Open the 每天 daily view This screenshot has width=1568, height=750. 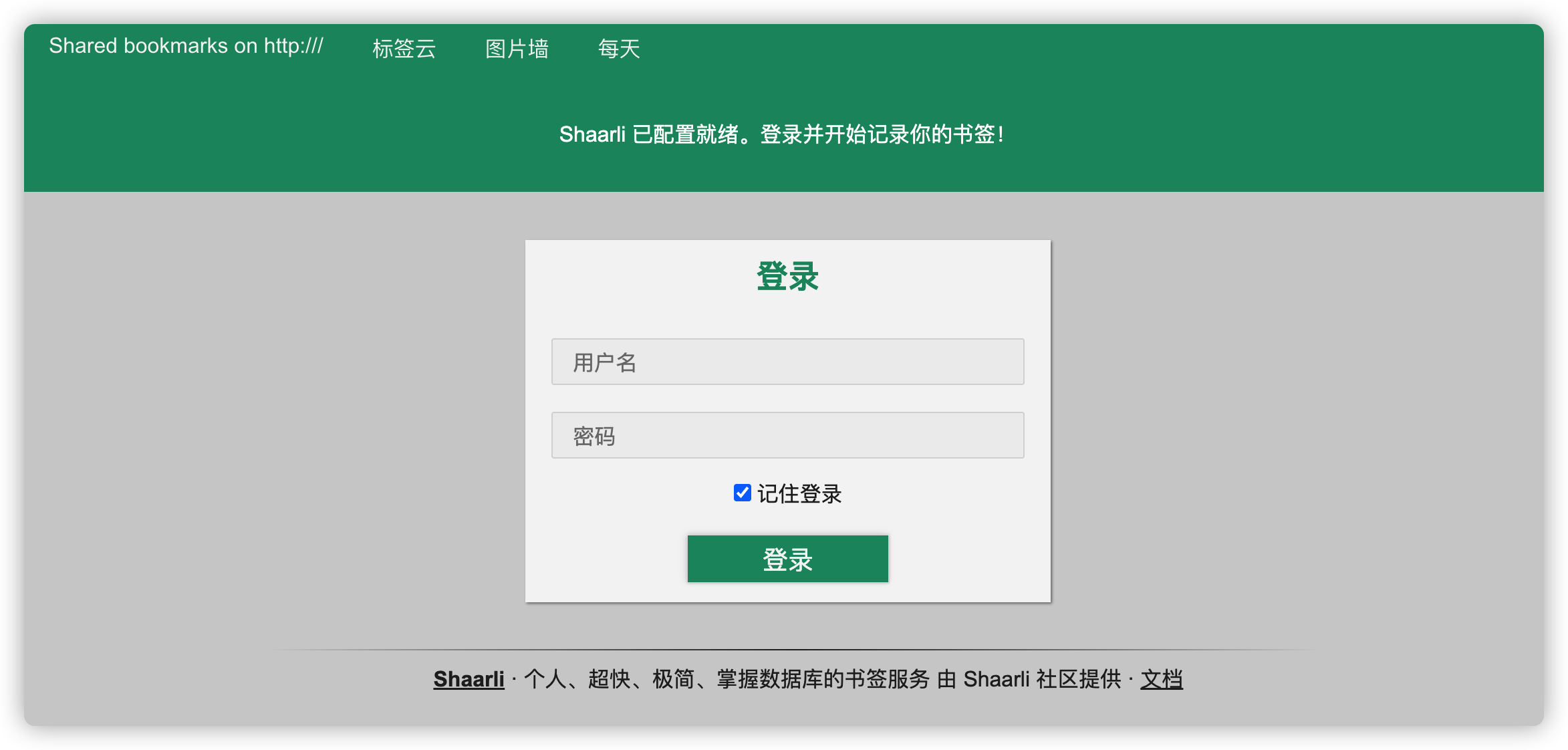click(618, 48)
